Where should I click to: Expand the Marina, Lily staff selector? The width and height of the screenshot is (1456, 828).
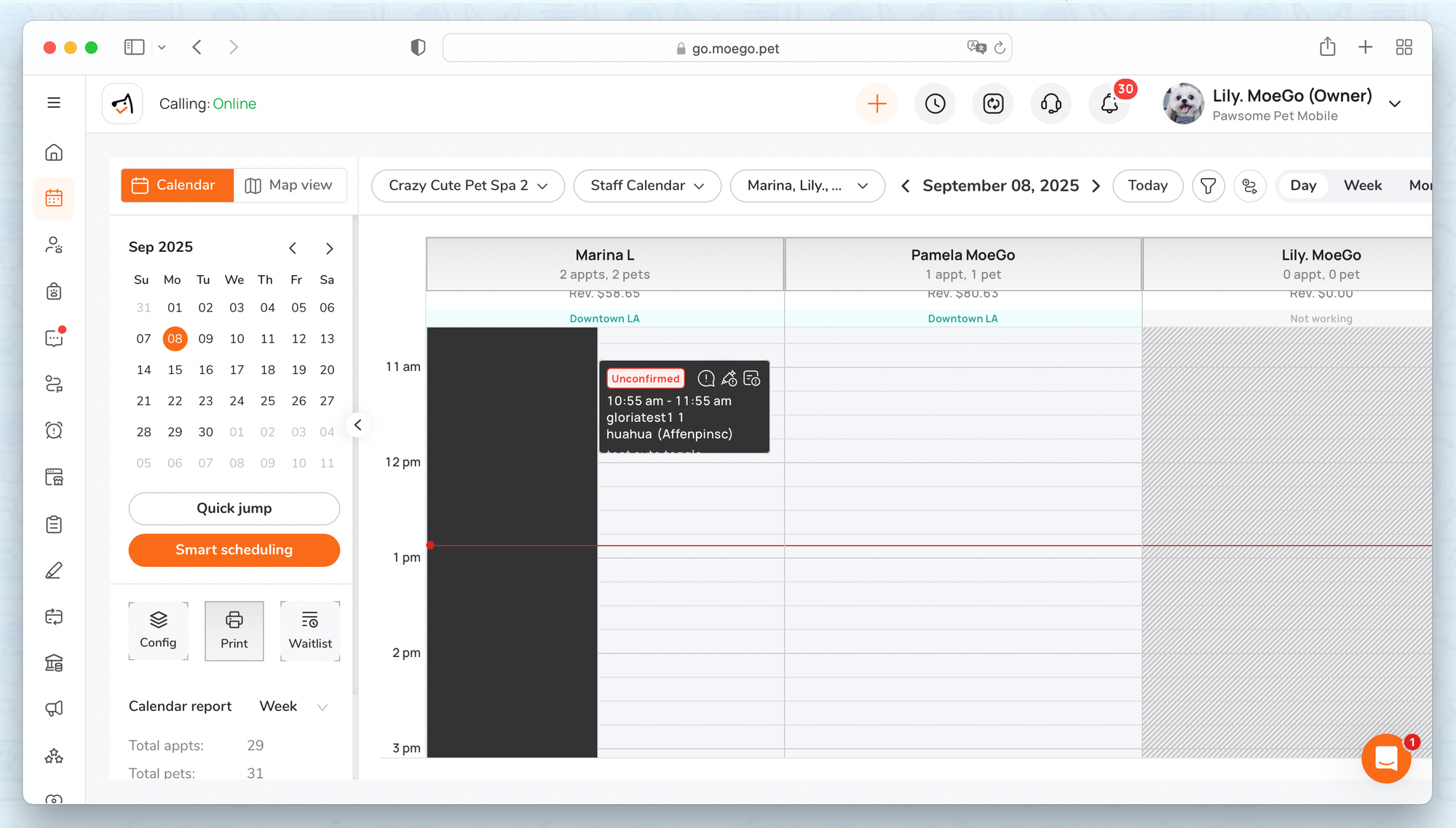pos(807,186)
